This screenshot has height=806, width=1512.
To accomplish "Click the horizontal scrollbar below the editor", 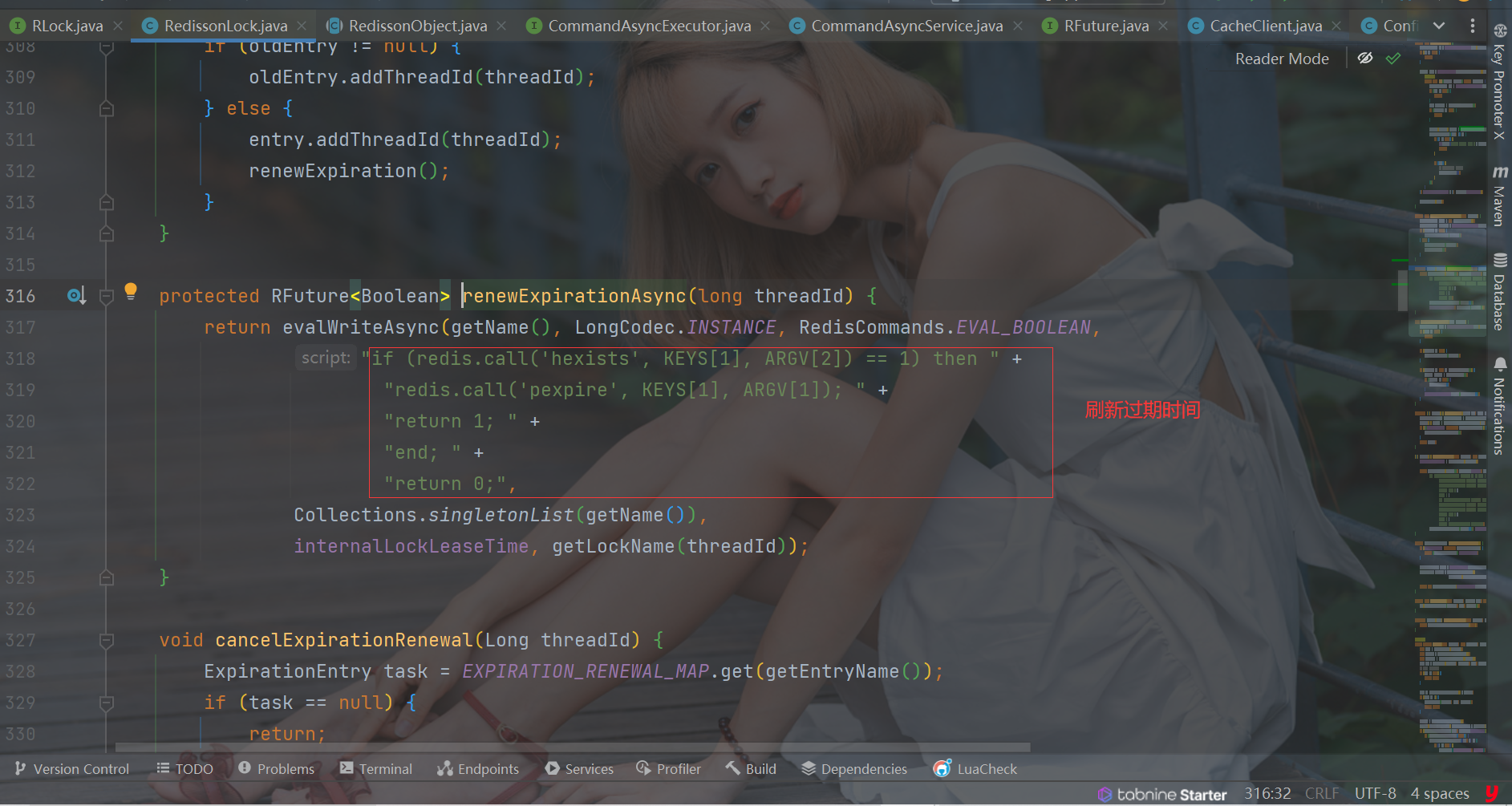I will tap(561, 747).
